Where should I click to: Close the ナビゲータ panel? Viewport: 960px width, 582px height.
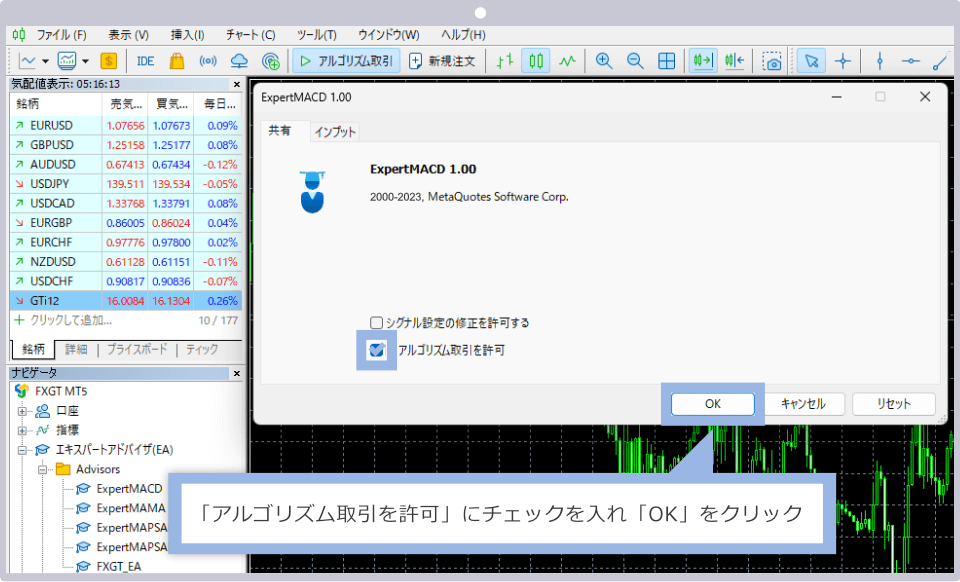(x=237, y=373)
